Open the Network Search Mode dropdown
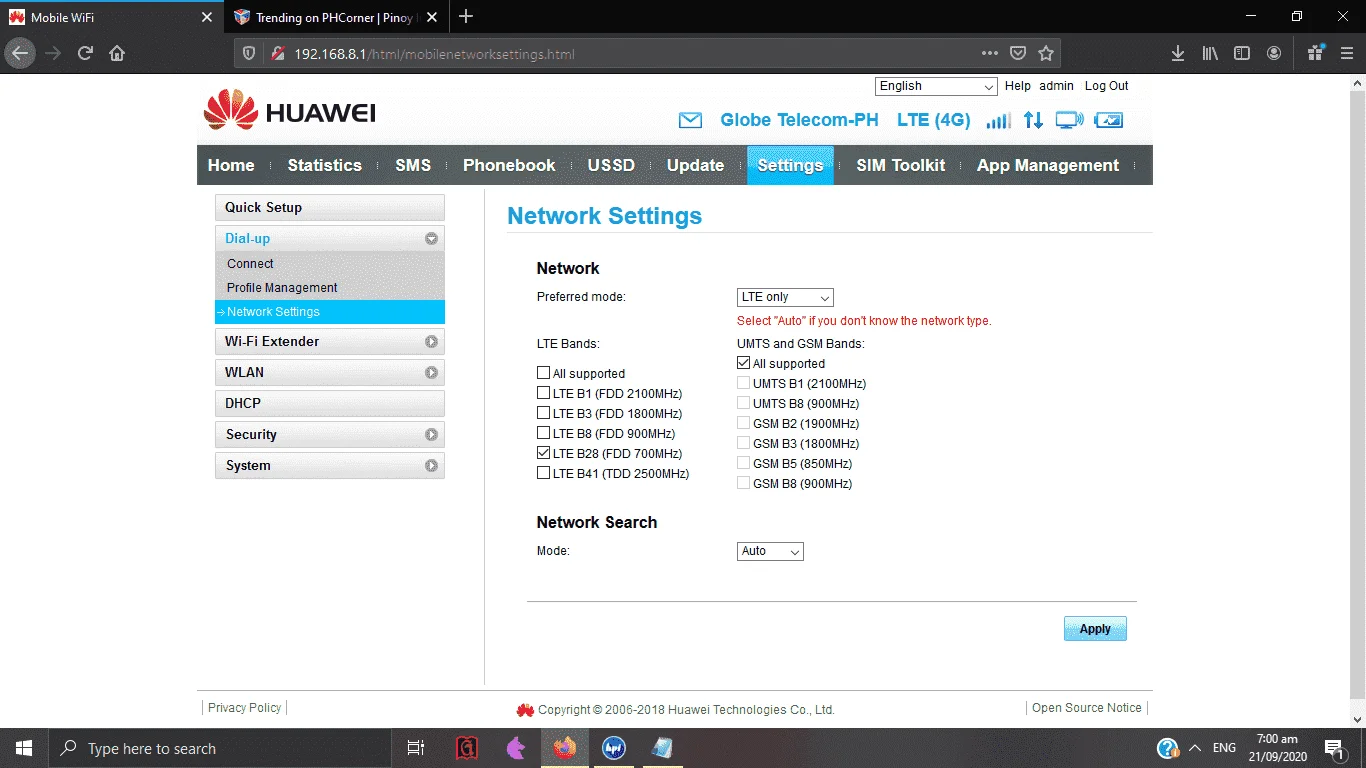This screenshot has width=1366, height=768. pyautogui.click(x=770, y=551)
